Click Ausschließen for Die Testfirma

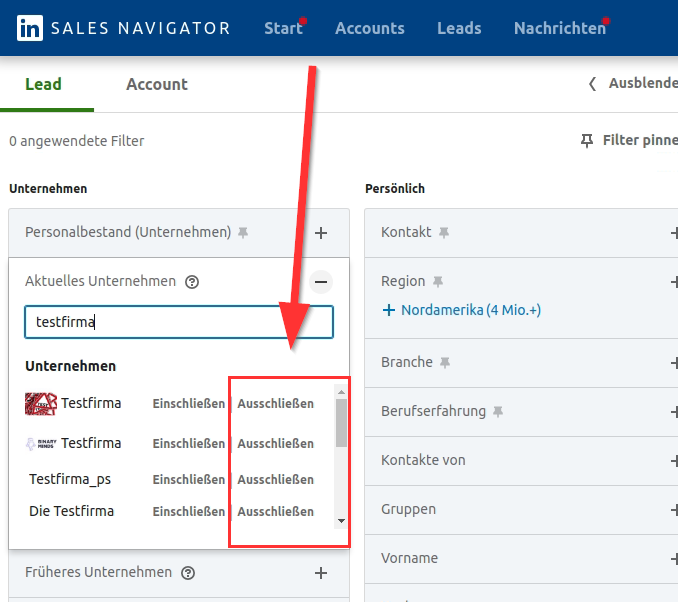point(275,512)
